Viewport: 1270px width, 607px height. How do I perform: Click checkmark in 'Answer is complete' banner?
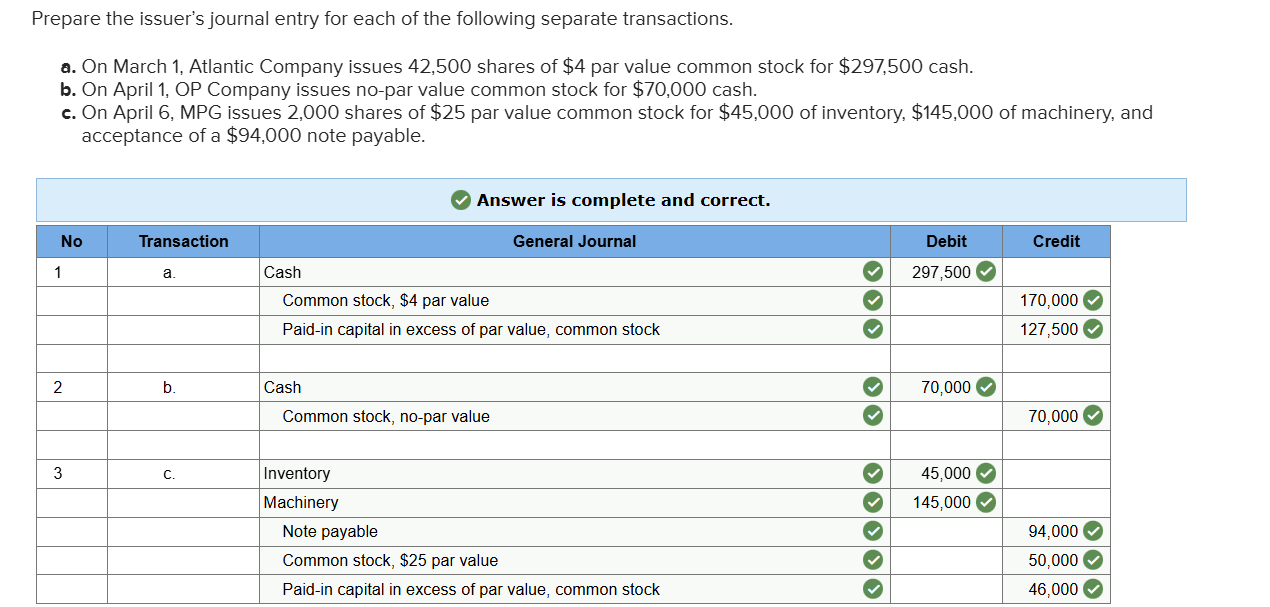point(460,200)
